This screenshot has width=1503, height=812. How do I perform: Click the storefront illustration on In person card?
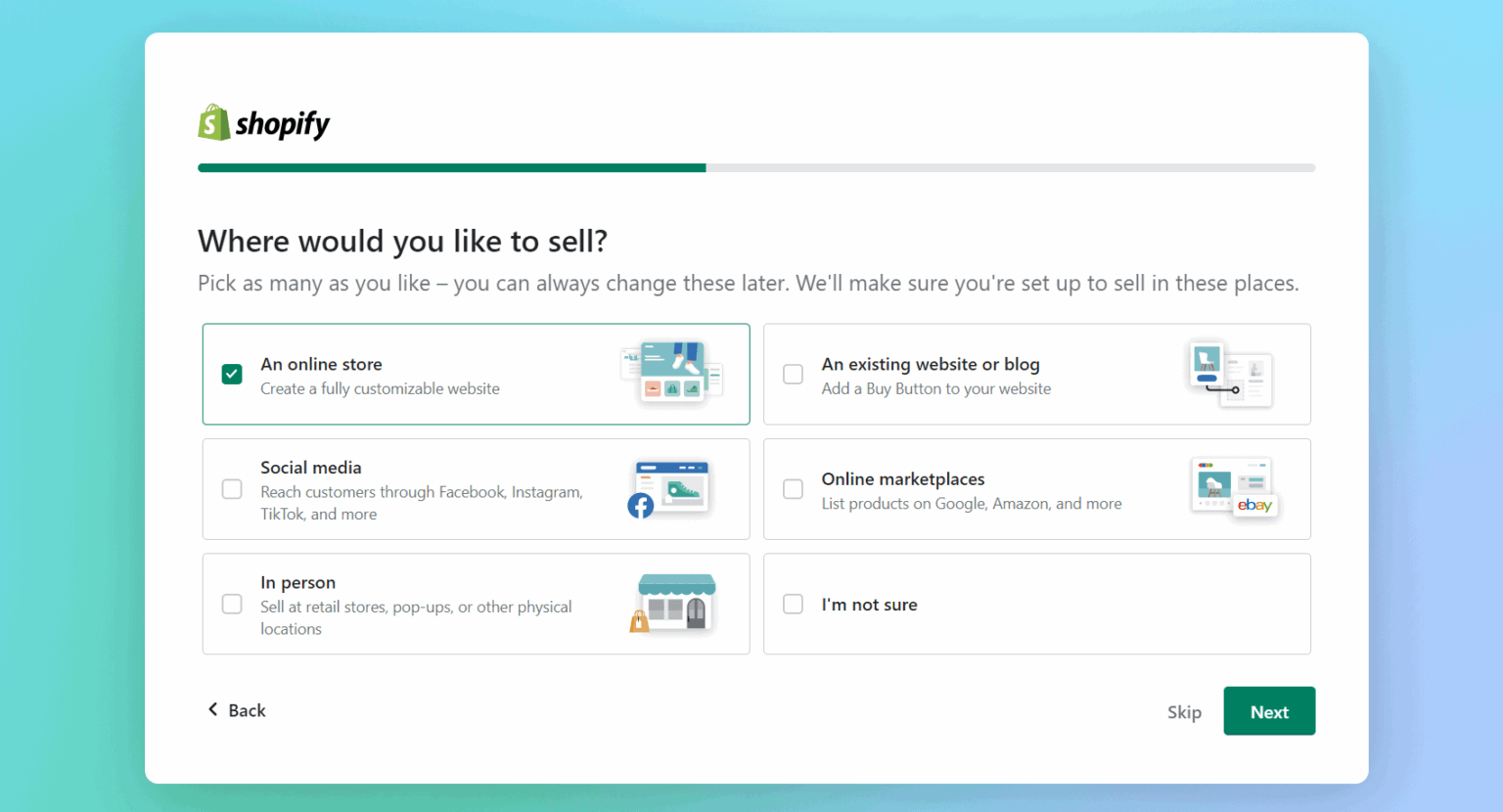[x=679, y=601]
